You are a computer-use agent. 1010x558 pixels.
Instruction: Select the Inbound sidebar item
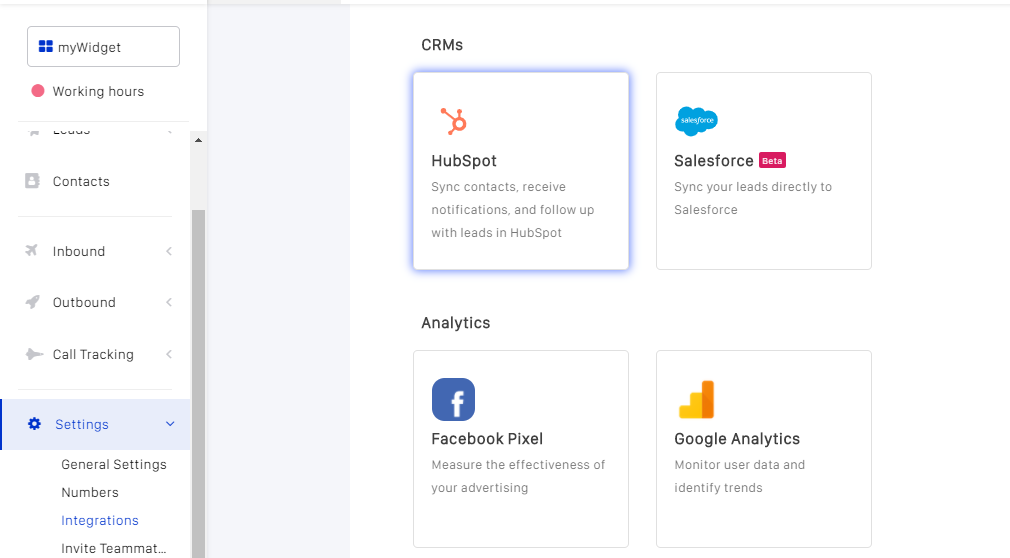(x=79, y=251)
